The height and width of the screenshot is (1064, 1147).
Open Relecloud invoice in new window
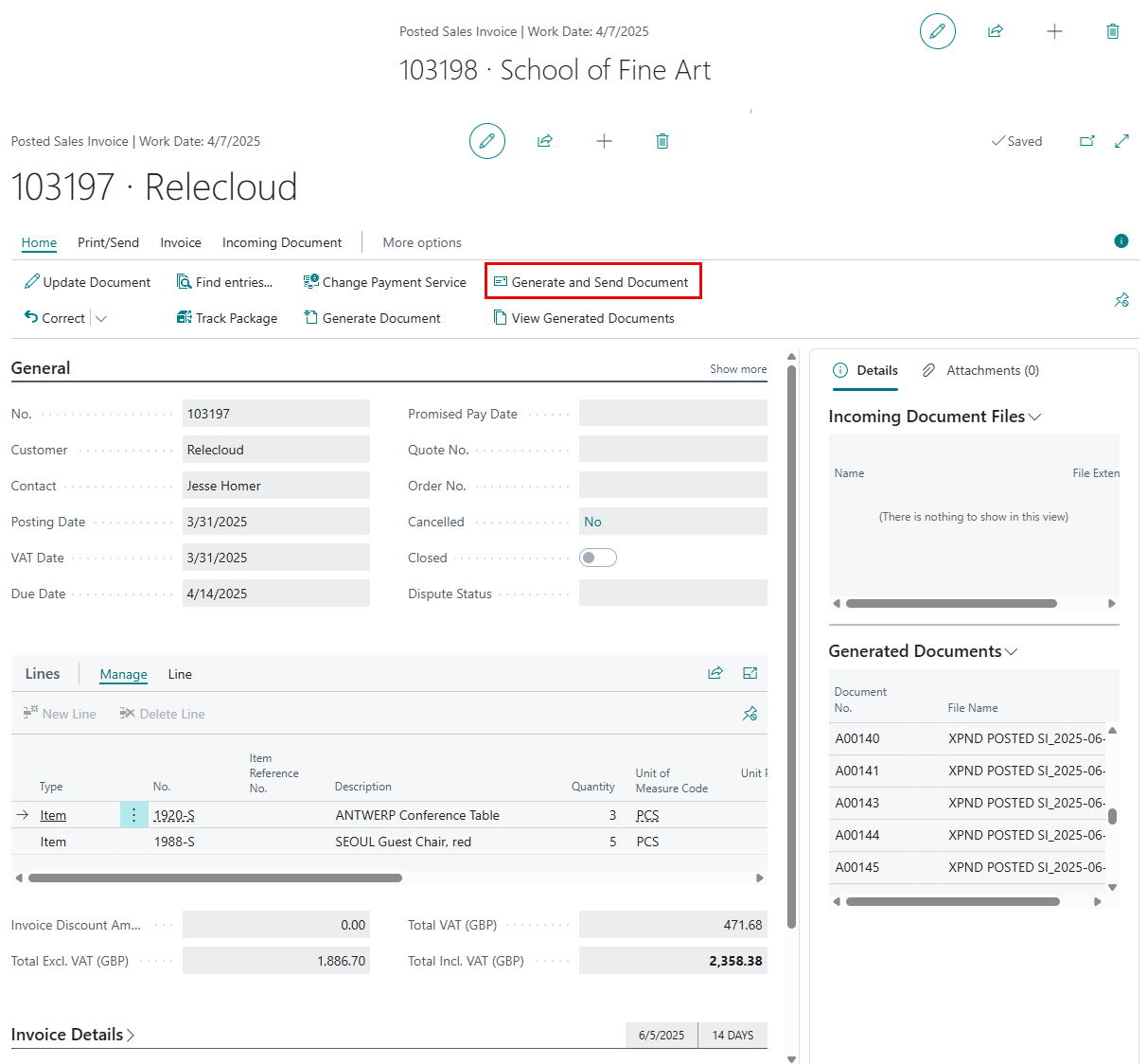(1086, 141)
